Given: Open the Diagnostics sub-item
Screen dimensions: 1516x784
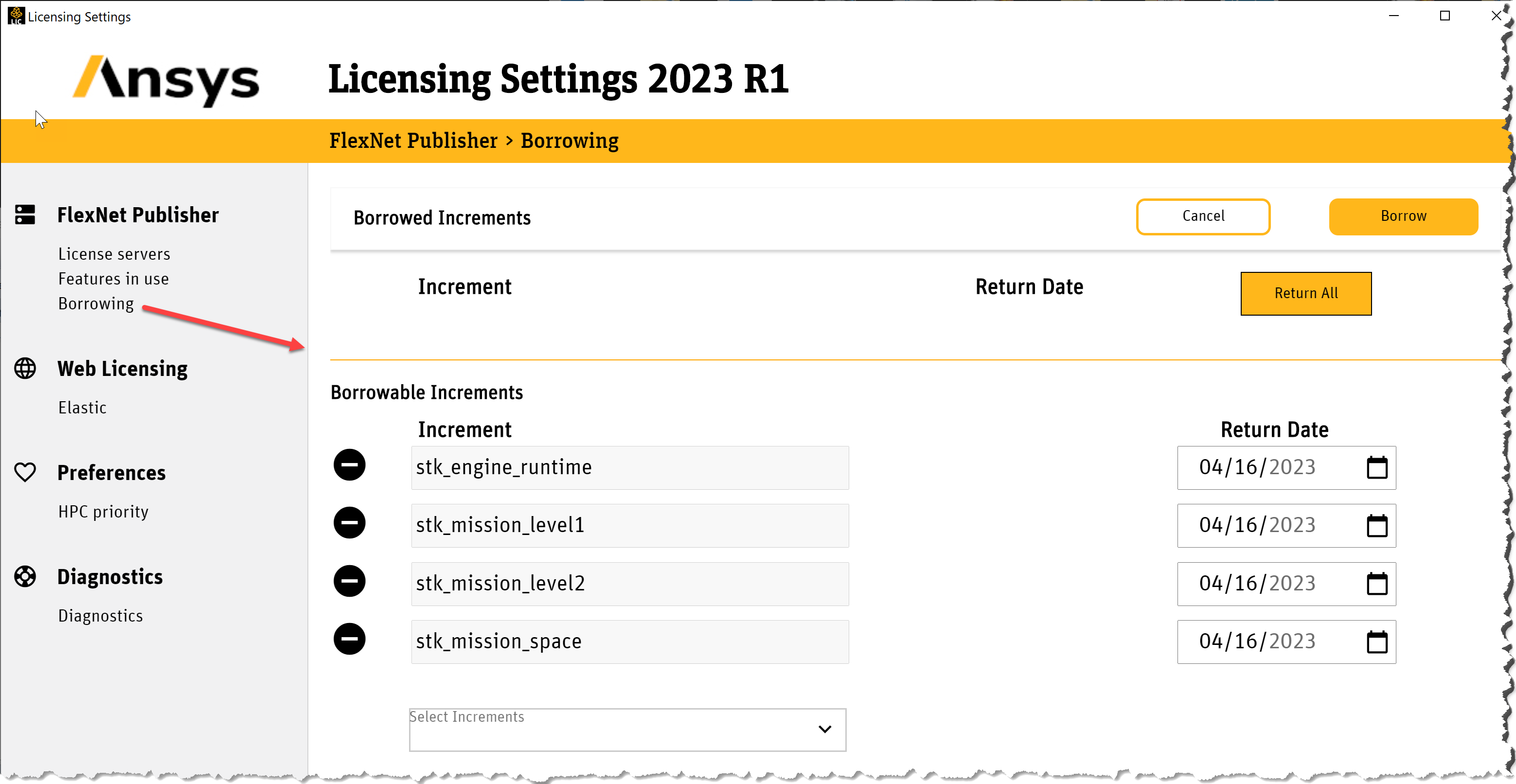Looking at the screenshot, I should pyautogui.click(x=101, y=616).
